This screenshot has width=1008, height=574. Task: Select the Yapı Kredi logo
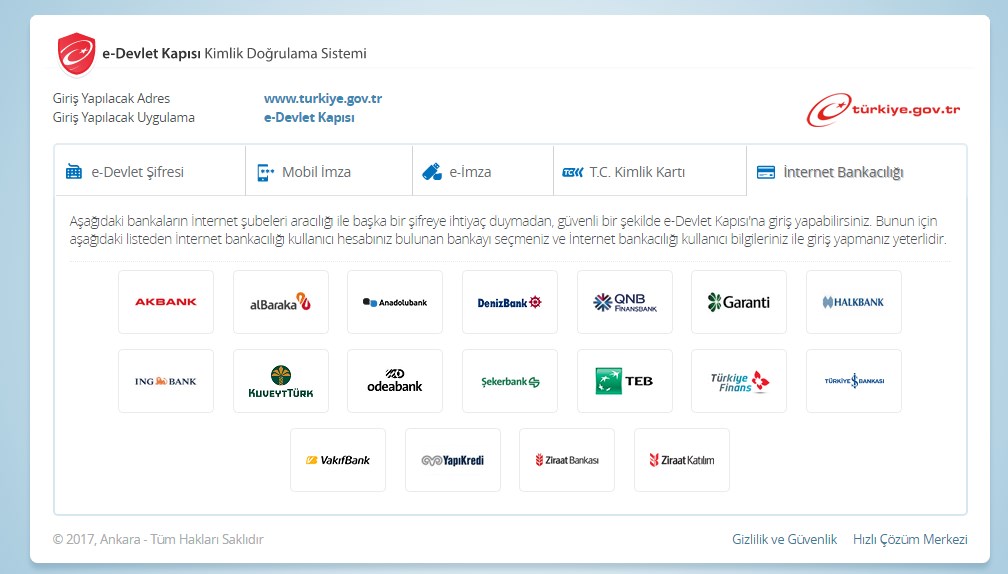(x=453, y=460)
